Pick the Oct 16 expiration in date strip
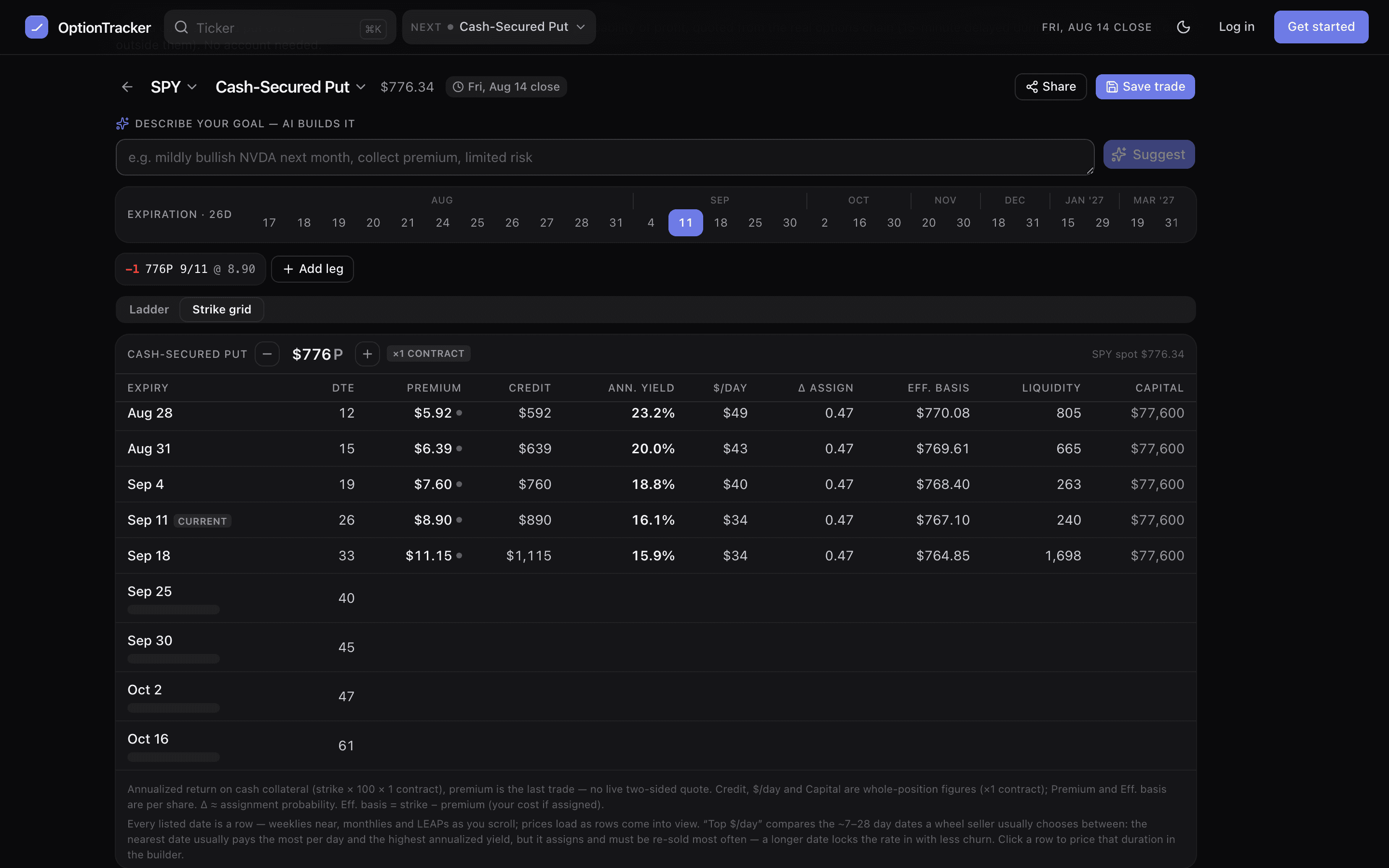Screen dimensions: 1389x868 [859, 223]
